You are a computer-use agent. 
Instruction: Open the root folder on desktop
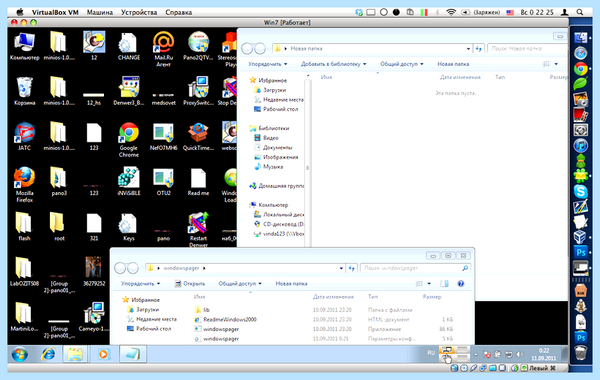pyautogui.click(x=59, y=227)
